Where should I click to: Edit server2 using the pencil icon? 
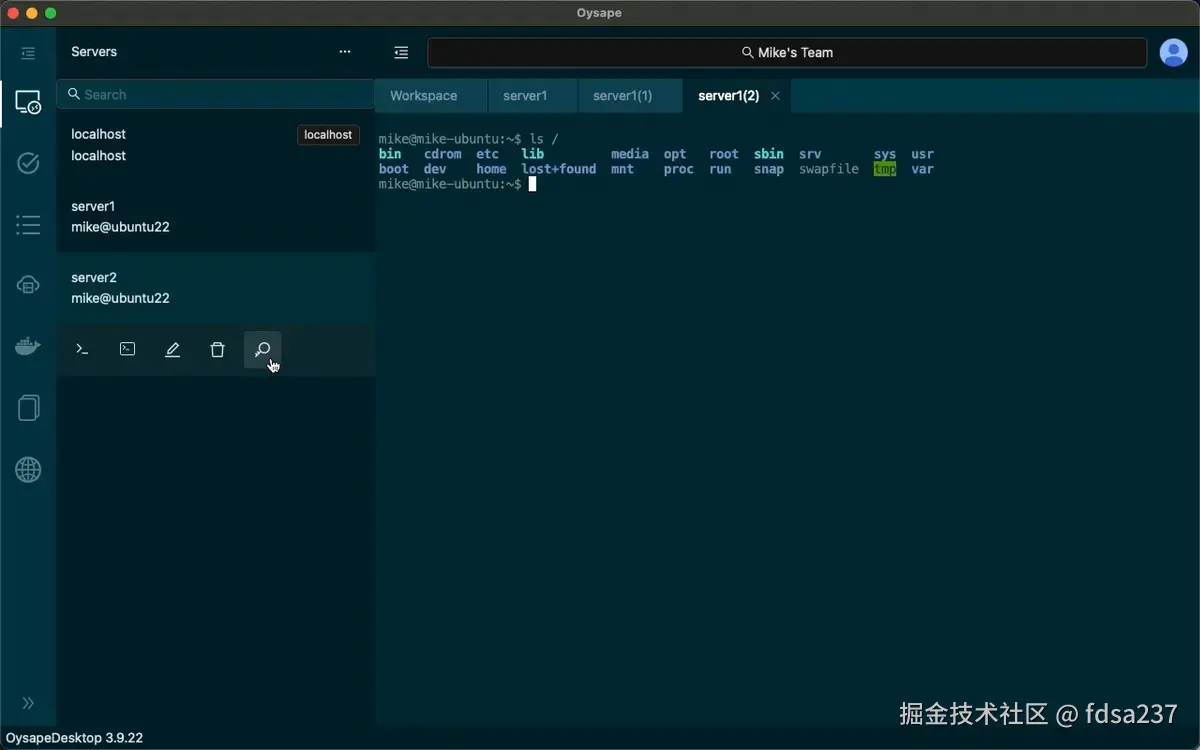pos(172,349)
